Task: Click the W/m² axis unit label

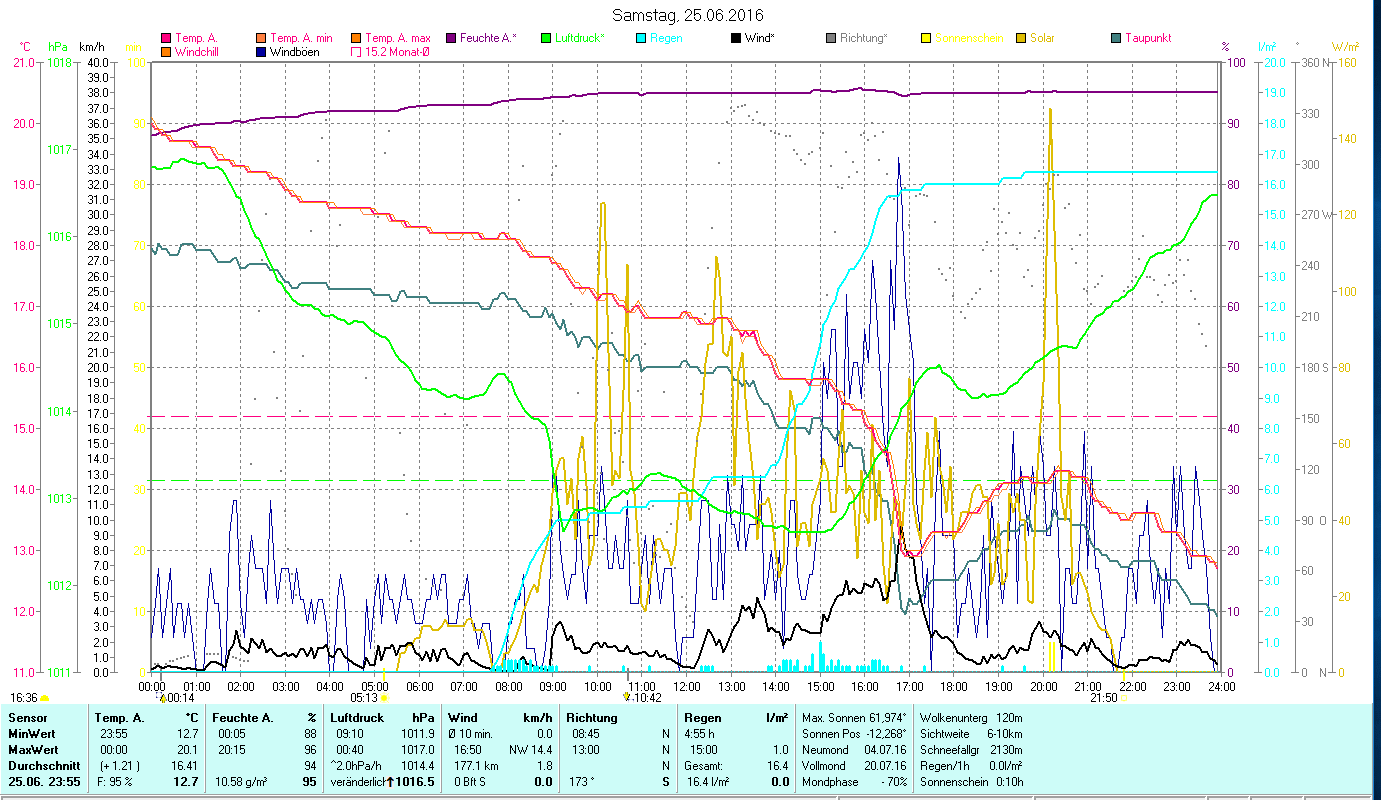Action: point(1345,47)
